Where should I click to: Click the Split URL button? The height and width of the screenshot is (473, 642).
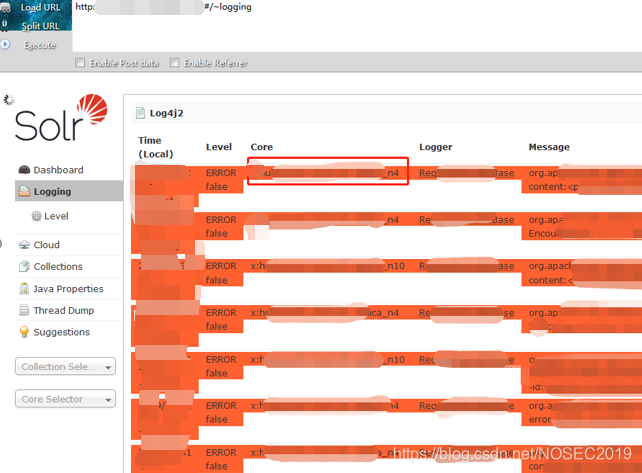point(40,26)
